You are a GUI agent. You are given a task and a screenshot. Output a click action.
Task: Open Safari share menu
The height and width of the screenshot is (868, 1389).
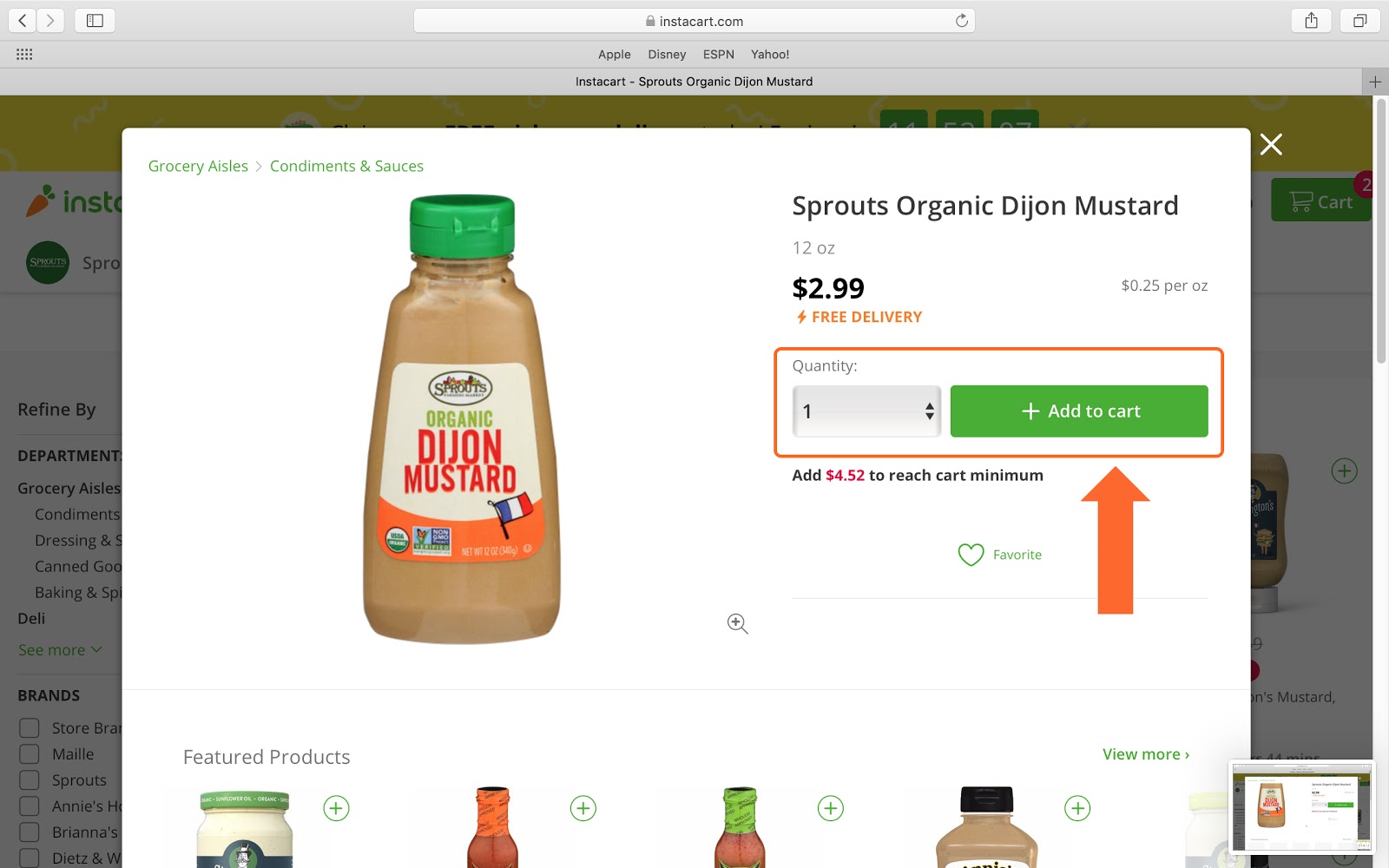[1312, 21]
